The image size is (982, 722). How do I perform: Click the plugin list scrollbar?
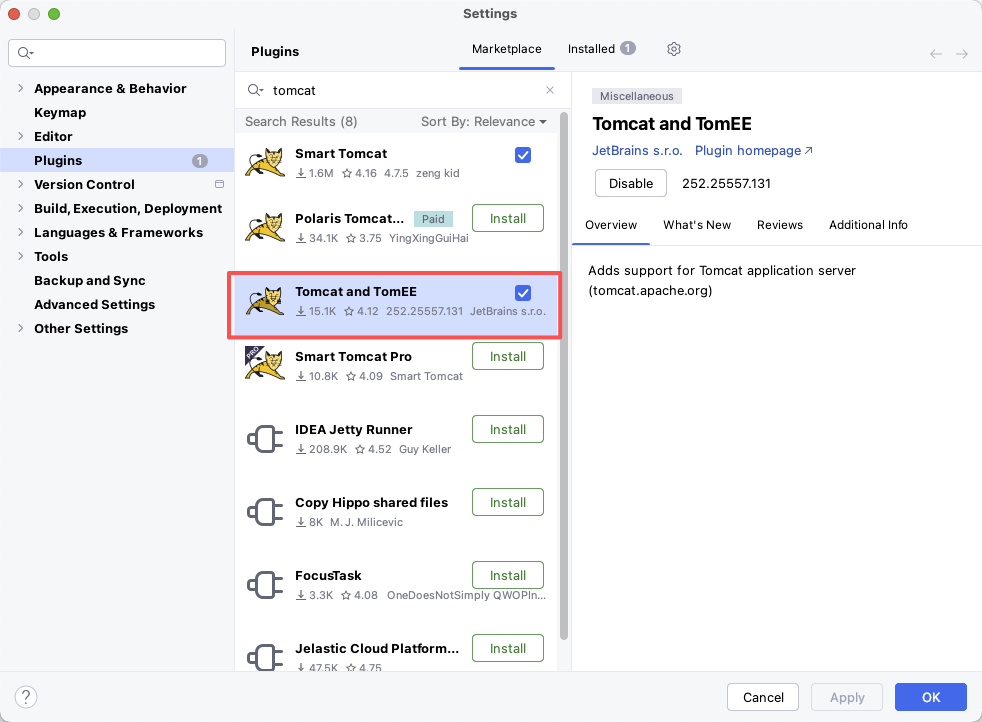[x=564, y=376]
